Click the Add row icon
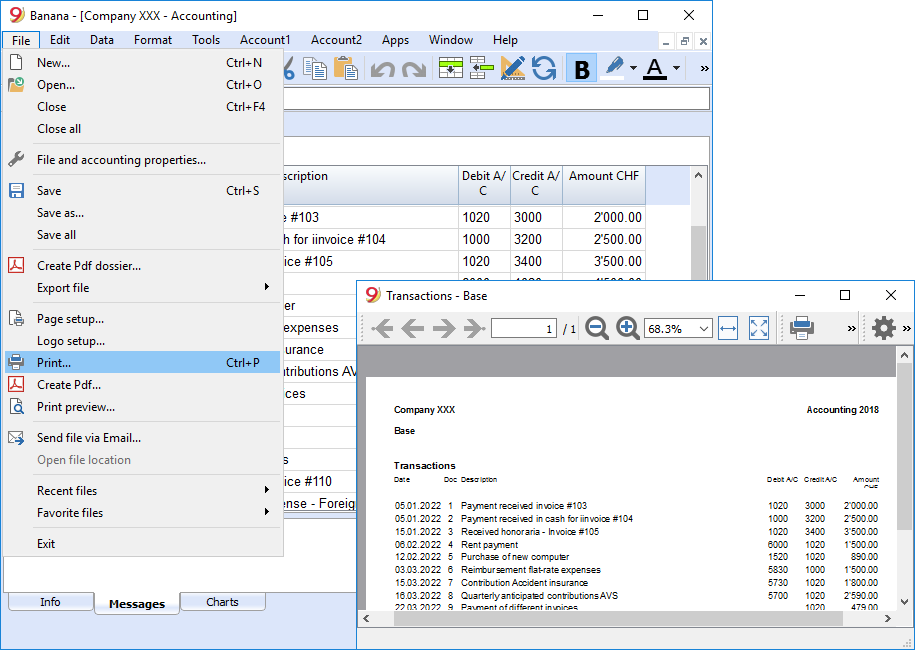The image size is (915, 650). (x=450, y=68)
